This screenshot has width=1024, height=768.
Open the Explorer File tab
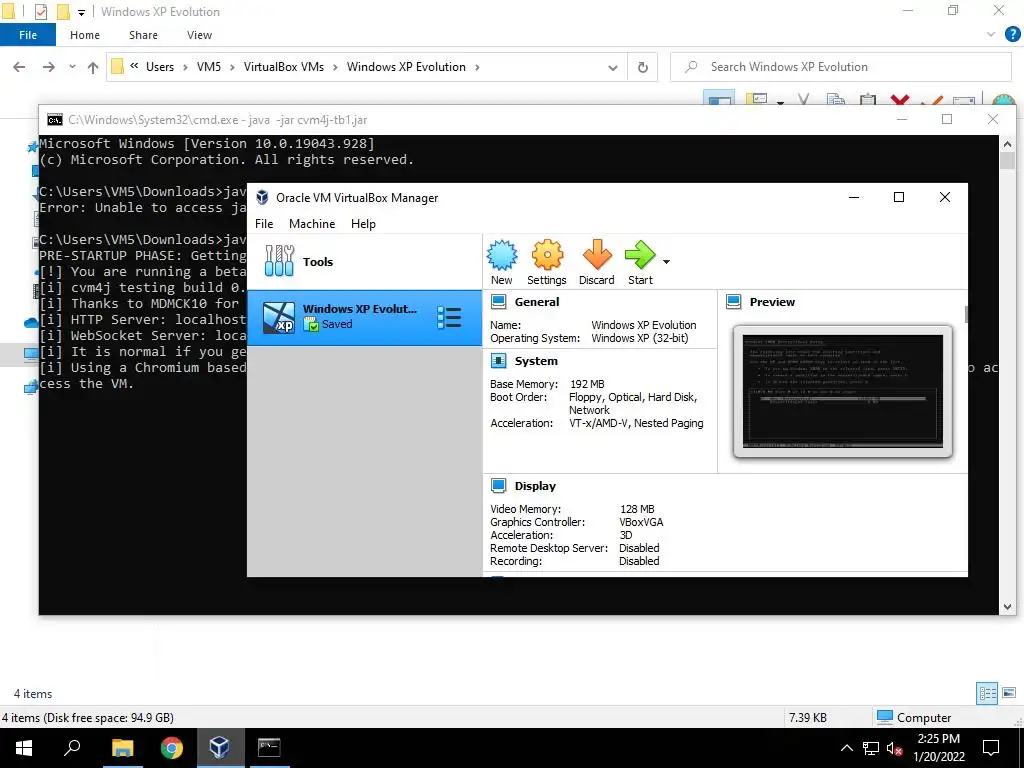28,35
